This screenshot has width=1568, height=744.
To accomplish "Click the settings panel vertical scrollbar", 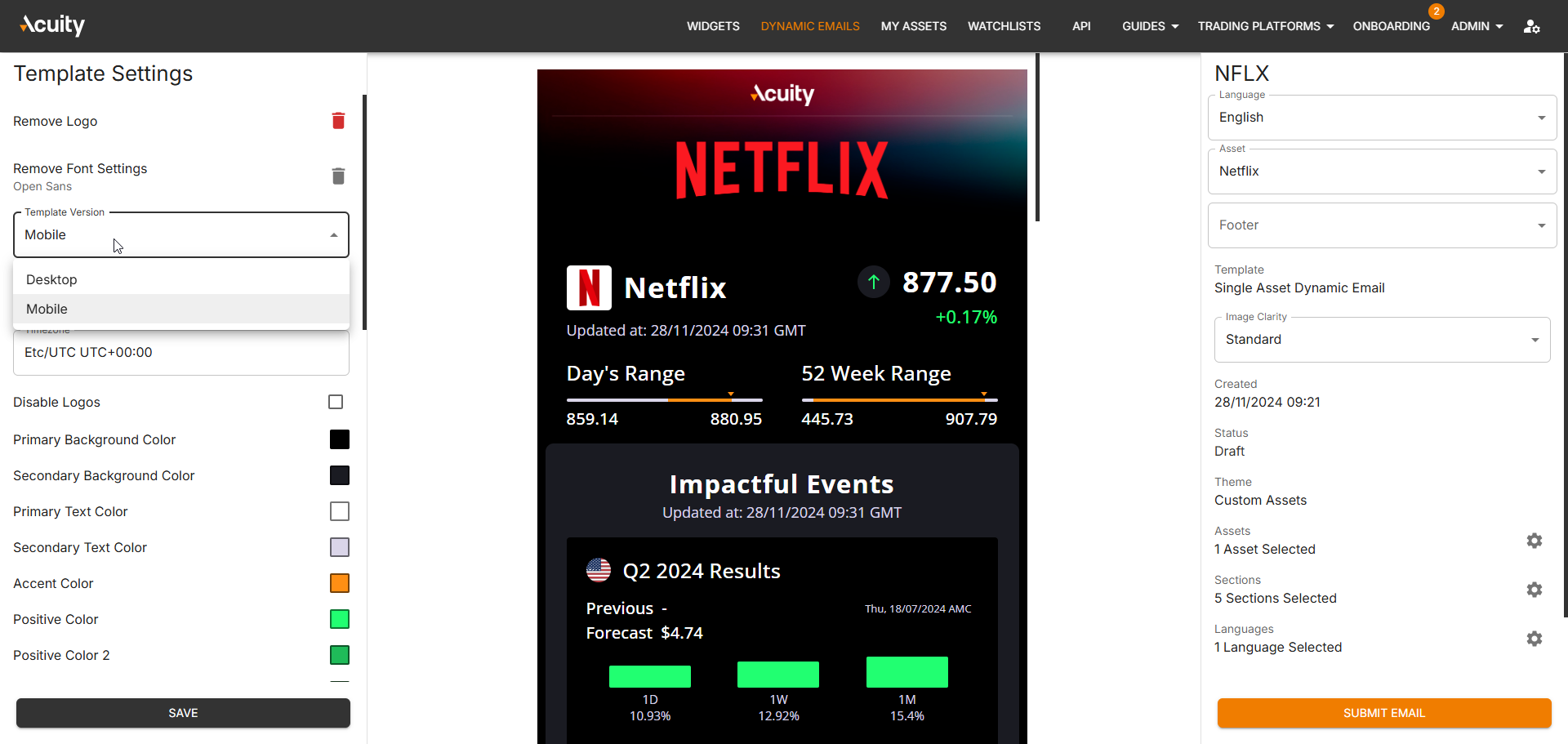I will pyautogui.click(x=364, y=212).
